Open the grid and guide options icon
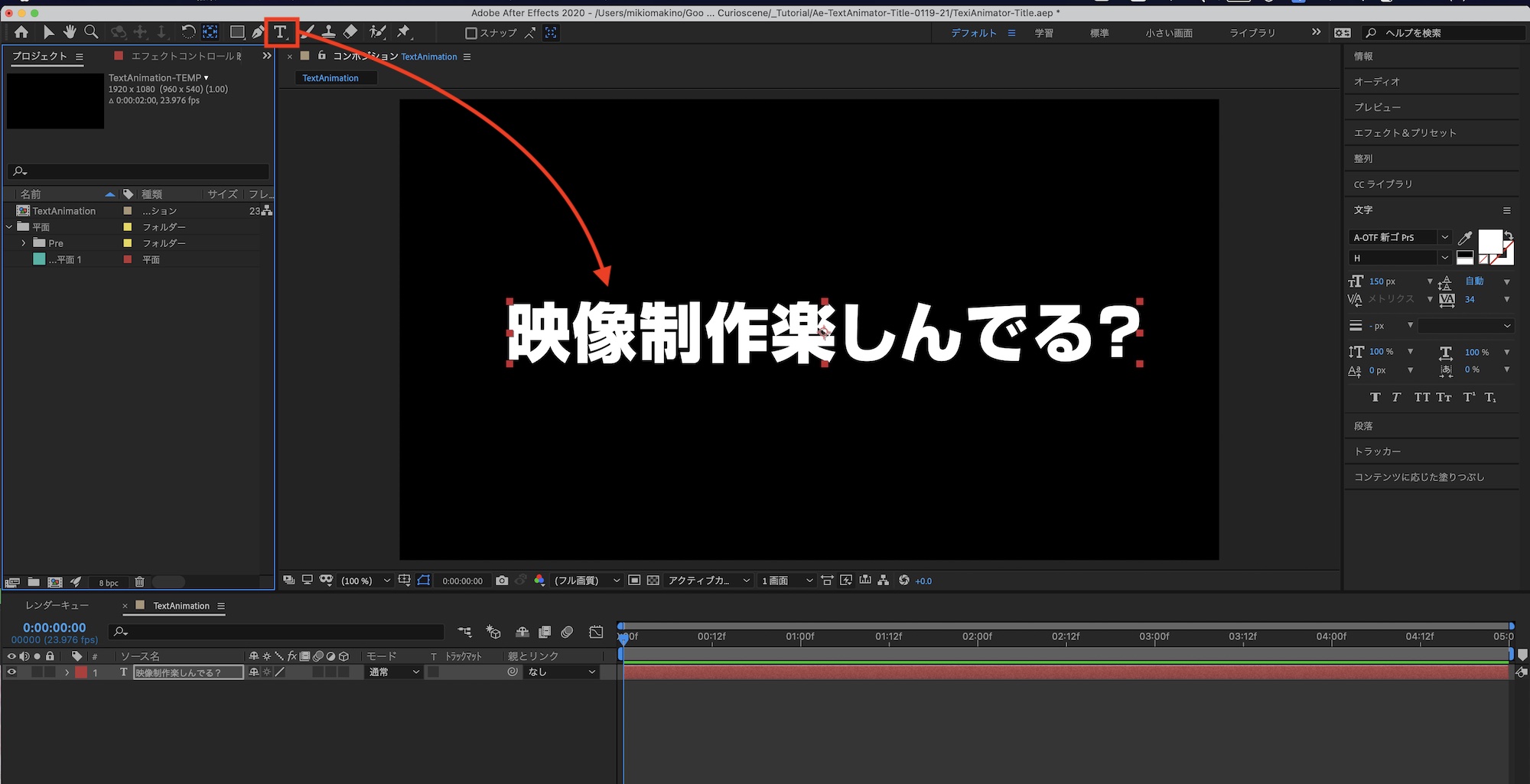1530x784 pixels. [404, 581]
